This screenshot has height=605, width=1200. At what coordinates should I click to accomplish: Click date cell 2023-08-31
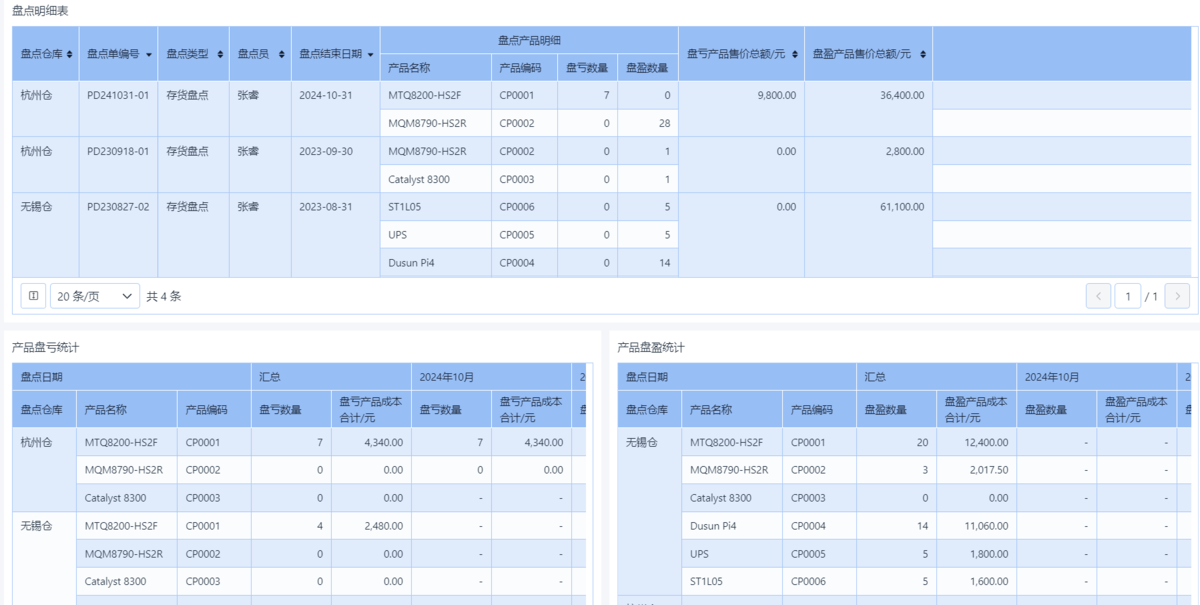click(326, 207)
